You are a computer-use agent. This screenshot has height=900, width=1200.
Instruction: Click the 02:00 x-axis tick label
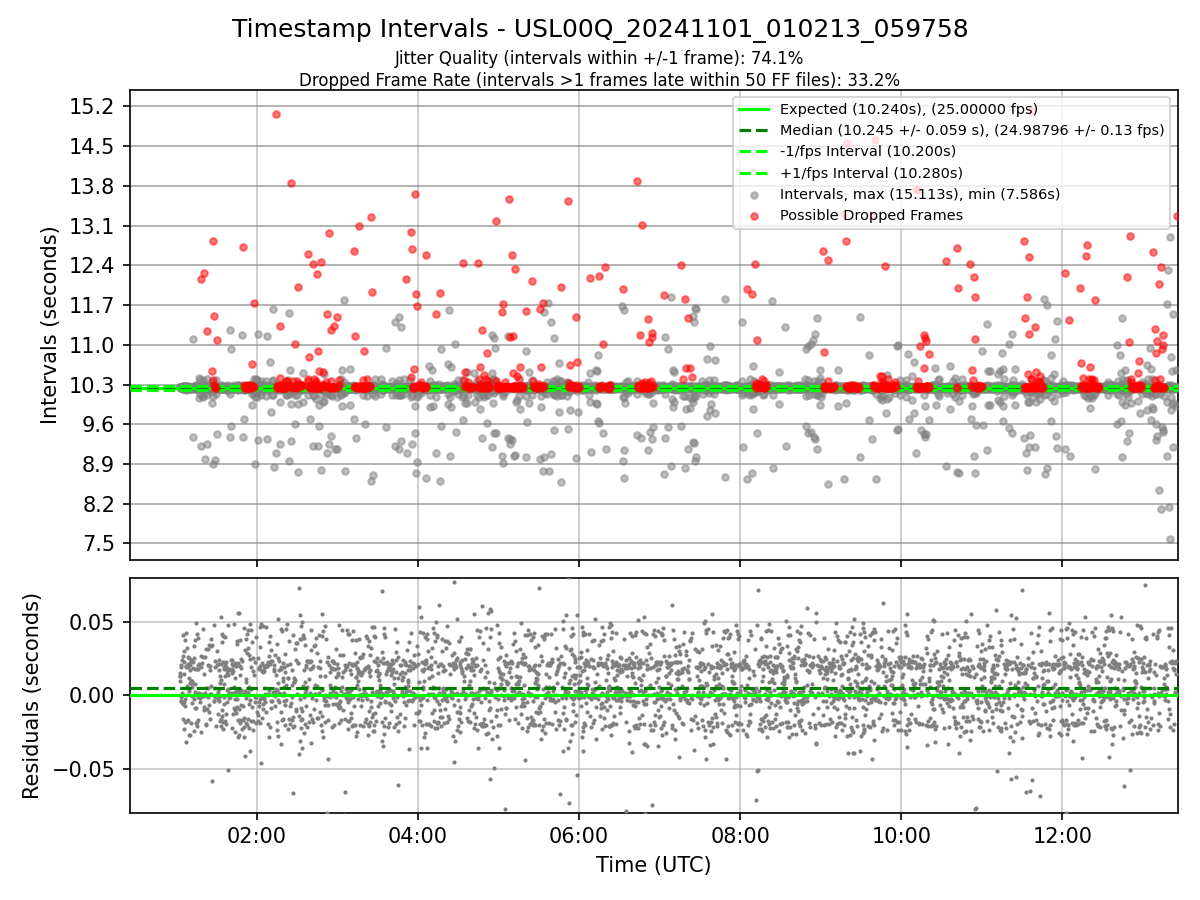click(x=257, y=836)
